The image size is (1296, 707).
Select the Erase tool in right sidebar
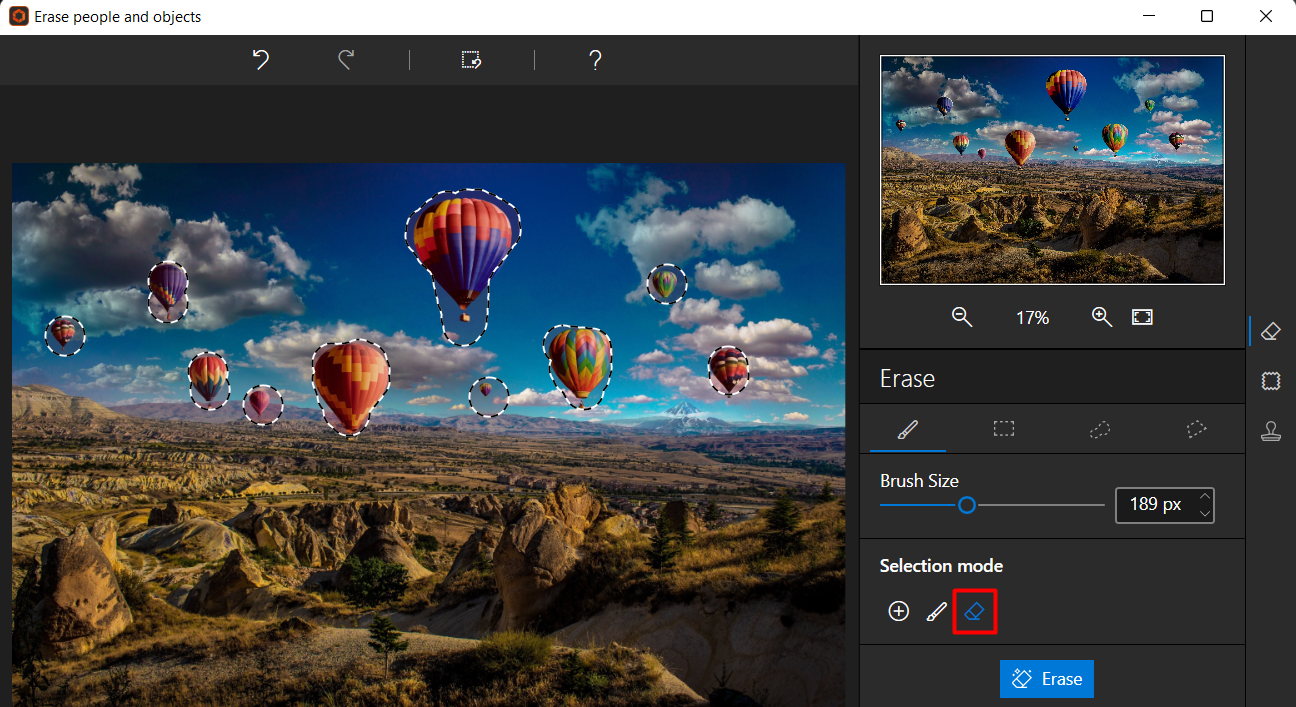tap(1271, 331)
